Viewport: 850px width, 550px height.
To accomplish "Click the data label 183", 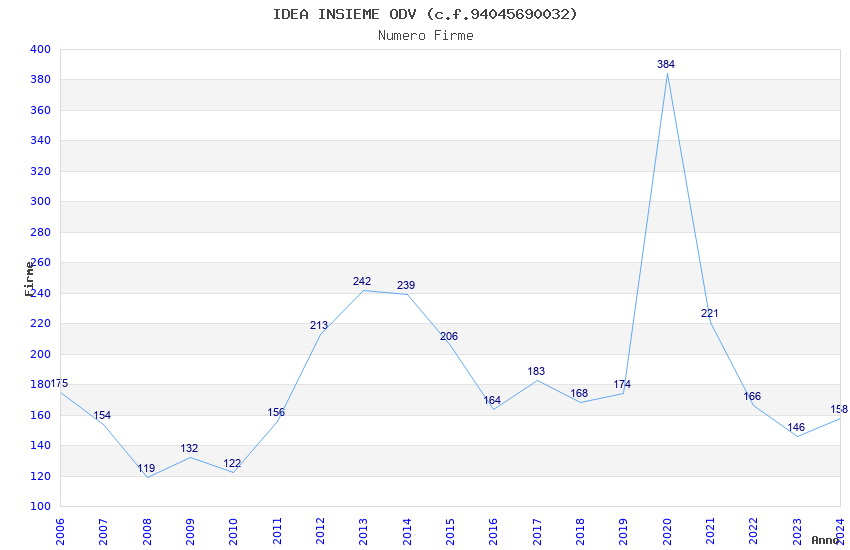I will click(x=536, y=371).
